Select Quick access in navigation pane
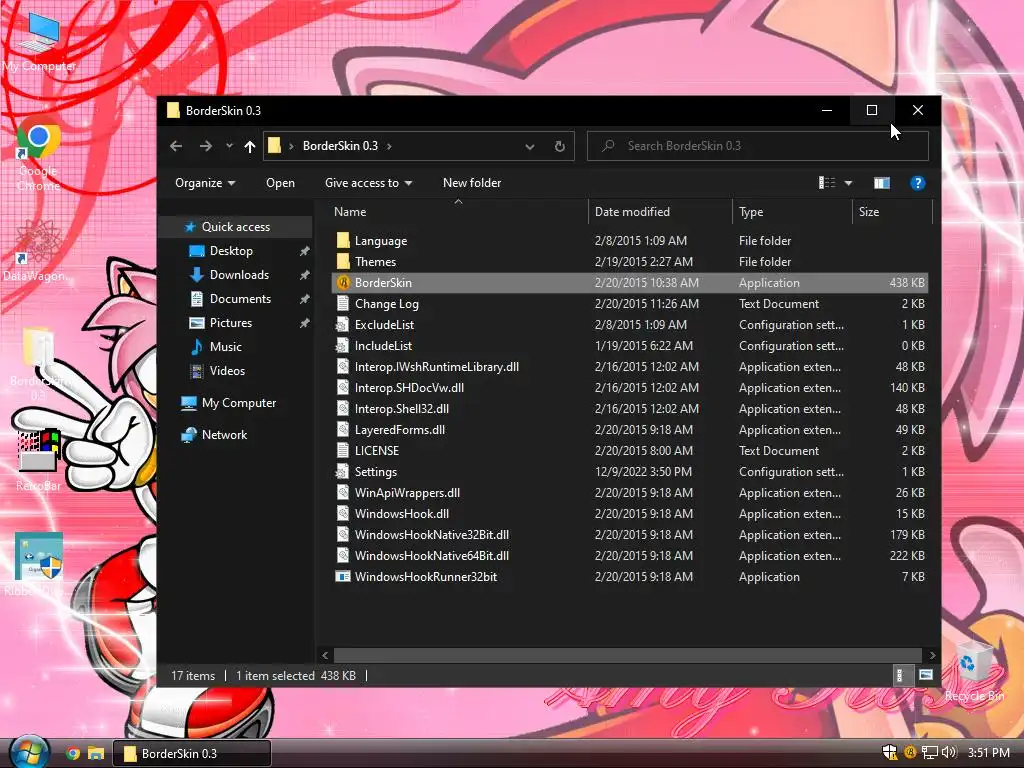The image size is (1024, 768). [x=236, y=227]
